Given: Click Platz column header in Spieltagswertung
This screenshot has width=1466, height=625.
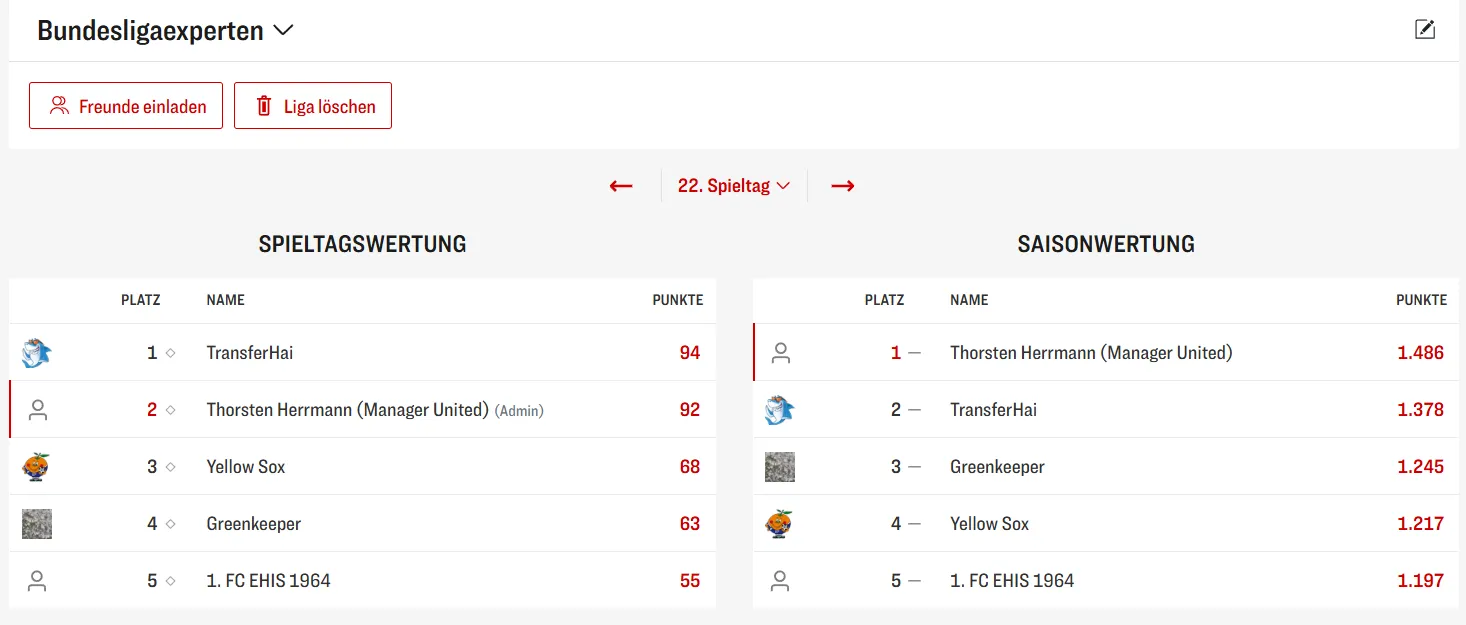Looking at the screenshot, I should click(140, 300).
